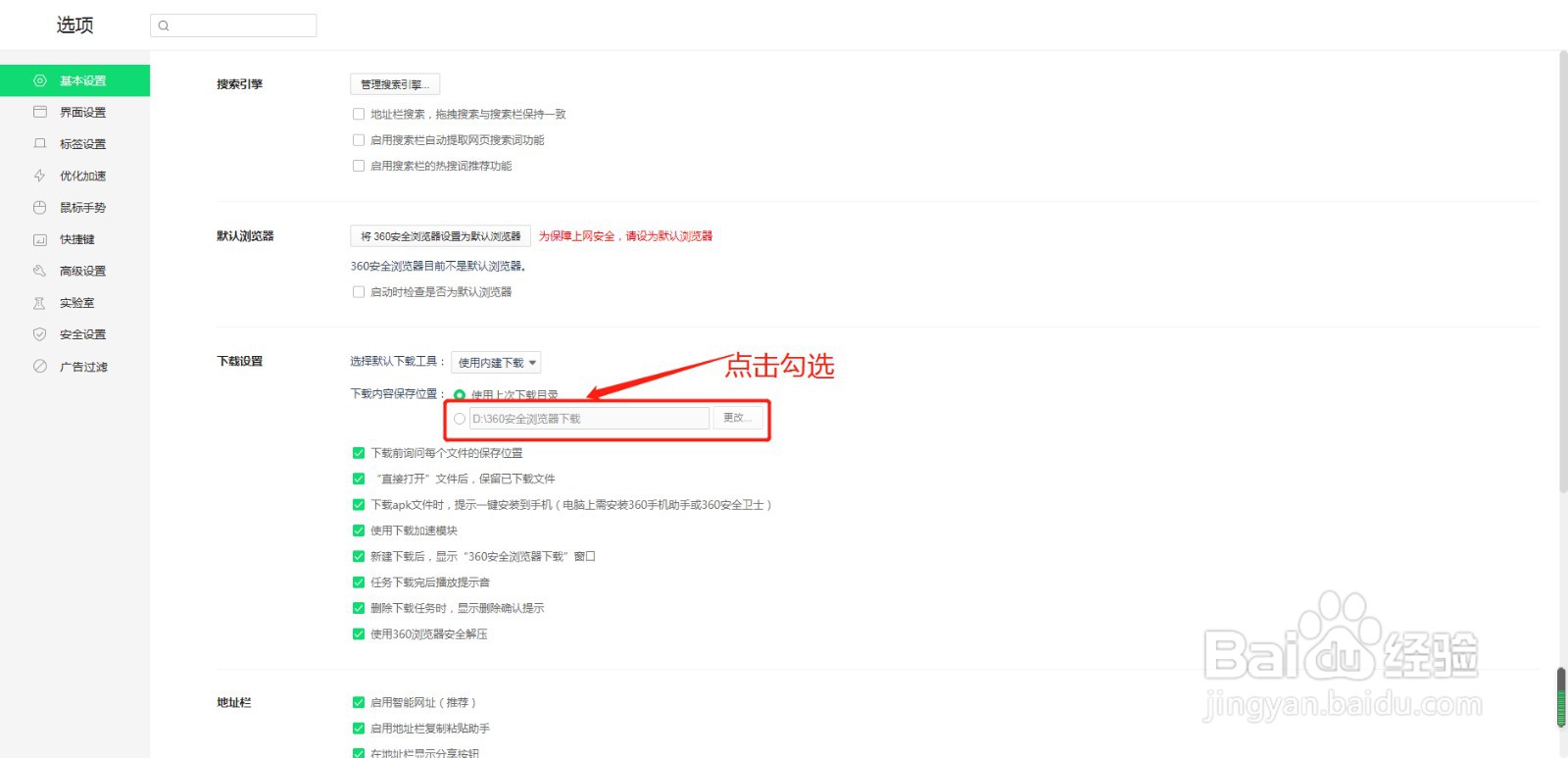Uncheck 启用地址栏复制粘贴助手
This screenshot has height=758, width=1568.
point(359,729)
